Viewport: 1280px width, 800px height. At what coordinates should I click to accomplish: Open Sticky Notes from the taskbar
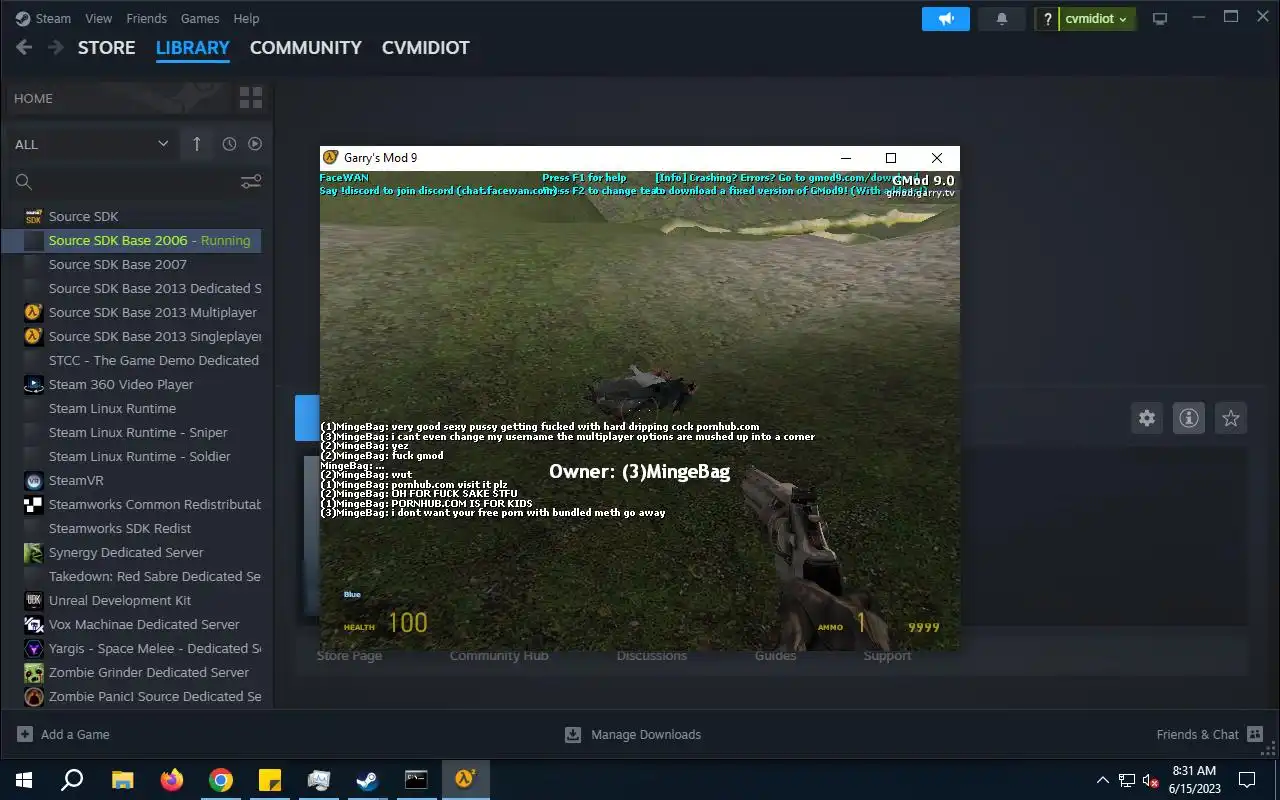coord(269,780)
